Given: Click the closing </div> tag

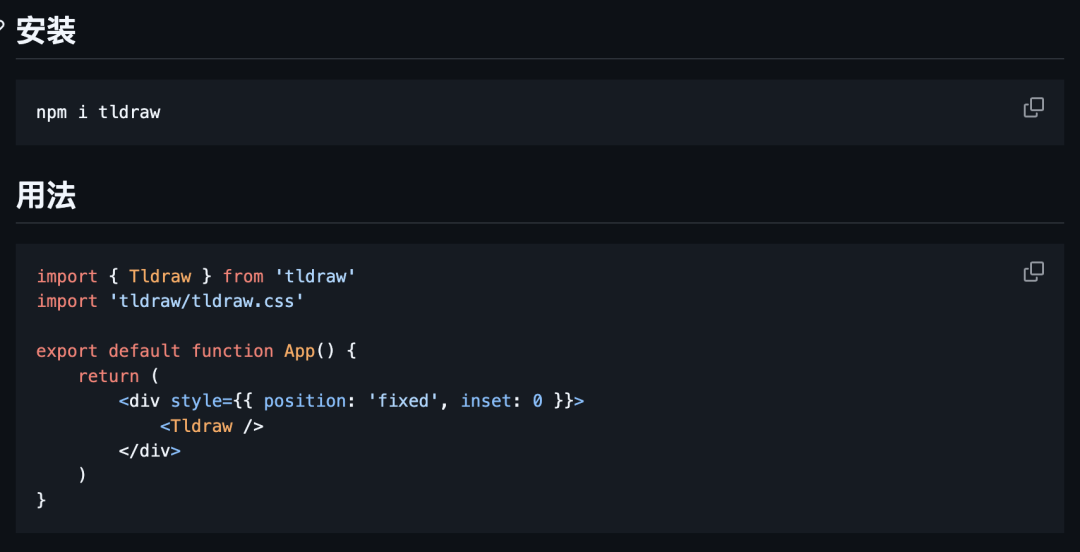Looking at the screenshot, I should (x=149, y=451).
